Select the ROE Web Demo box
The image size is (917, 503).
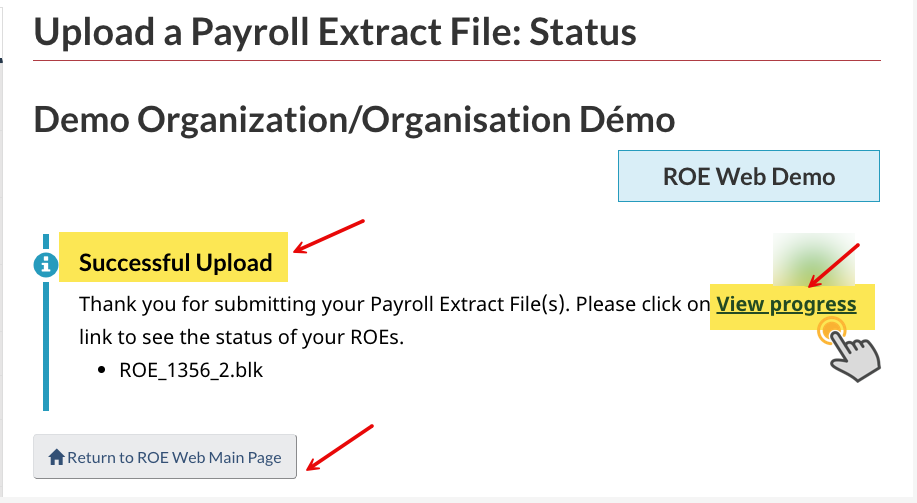coord(749,176)
